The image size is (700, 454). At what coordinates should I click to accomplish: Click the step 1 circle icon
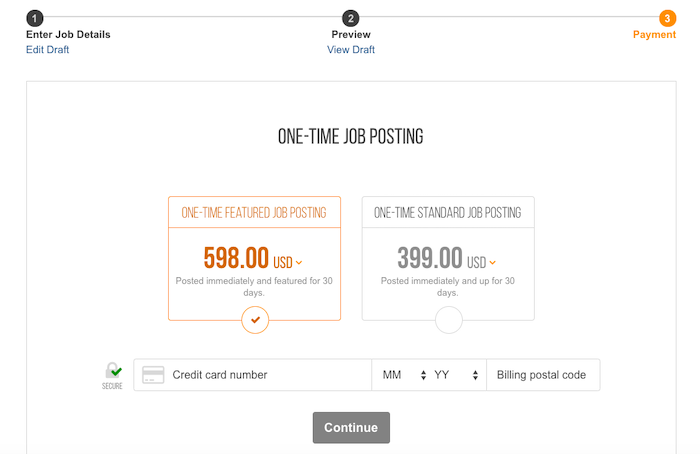(x=35, y=18)
